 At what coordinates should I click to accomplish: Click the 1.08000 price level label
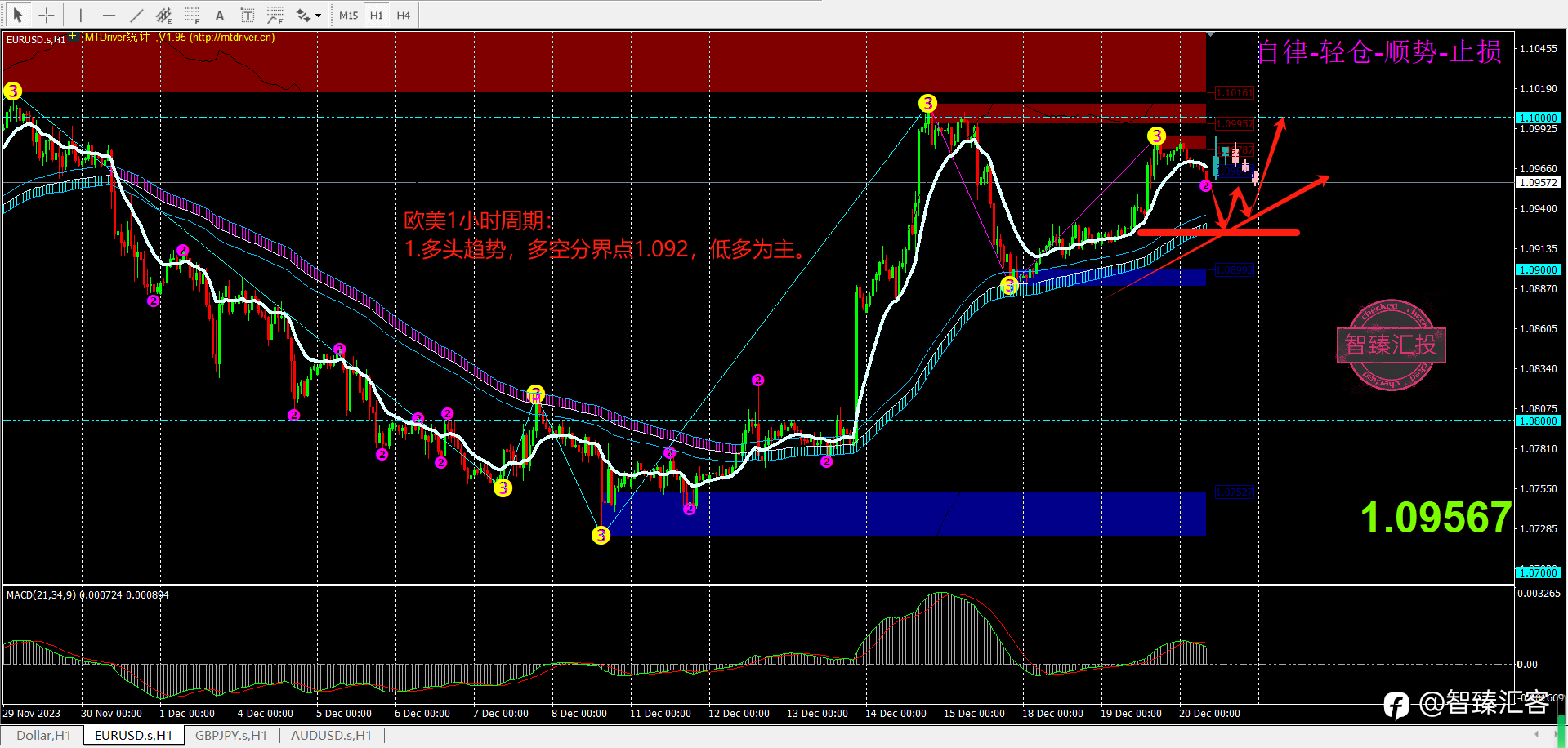[1539, 421]
